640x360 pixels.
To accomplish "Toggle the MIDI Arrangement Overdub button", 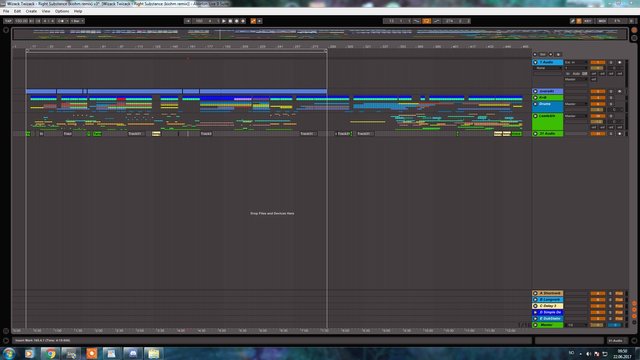I will (243, 21).
